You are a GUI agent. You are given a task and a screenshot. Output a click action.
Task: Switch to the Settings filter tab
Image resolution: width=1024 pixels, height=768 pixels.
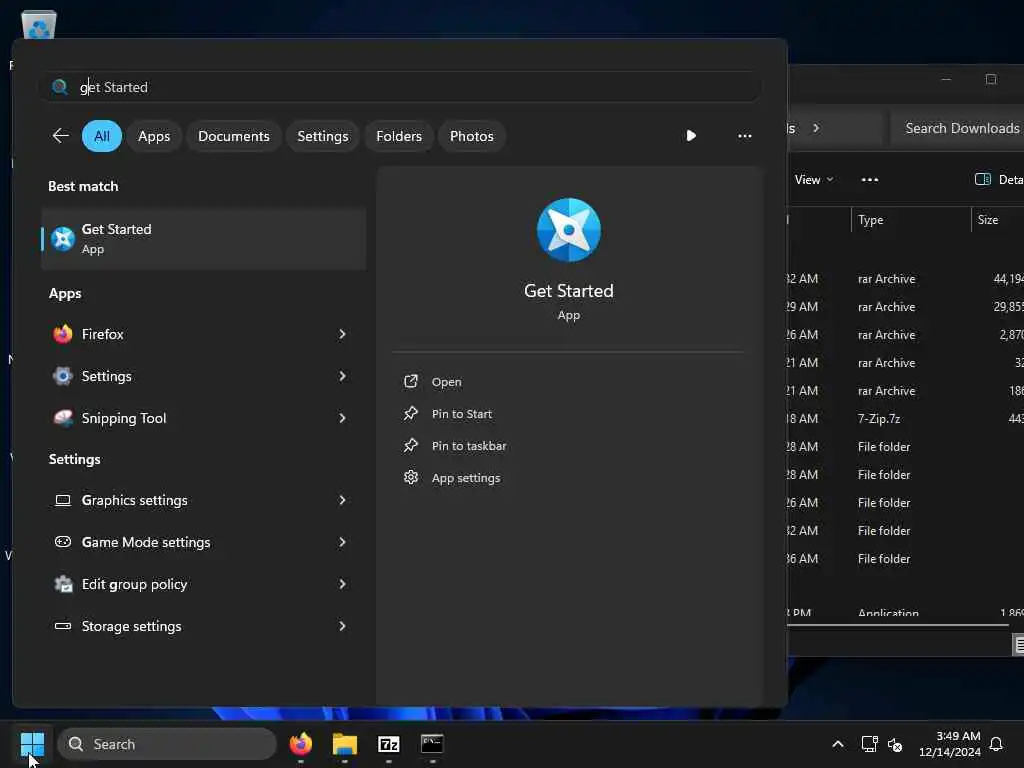coord(323,136)
